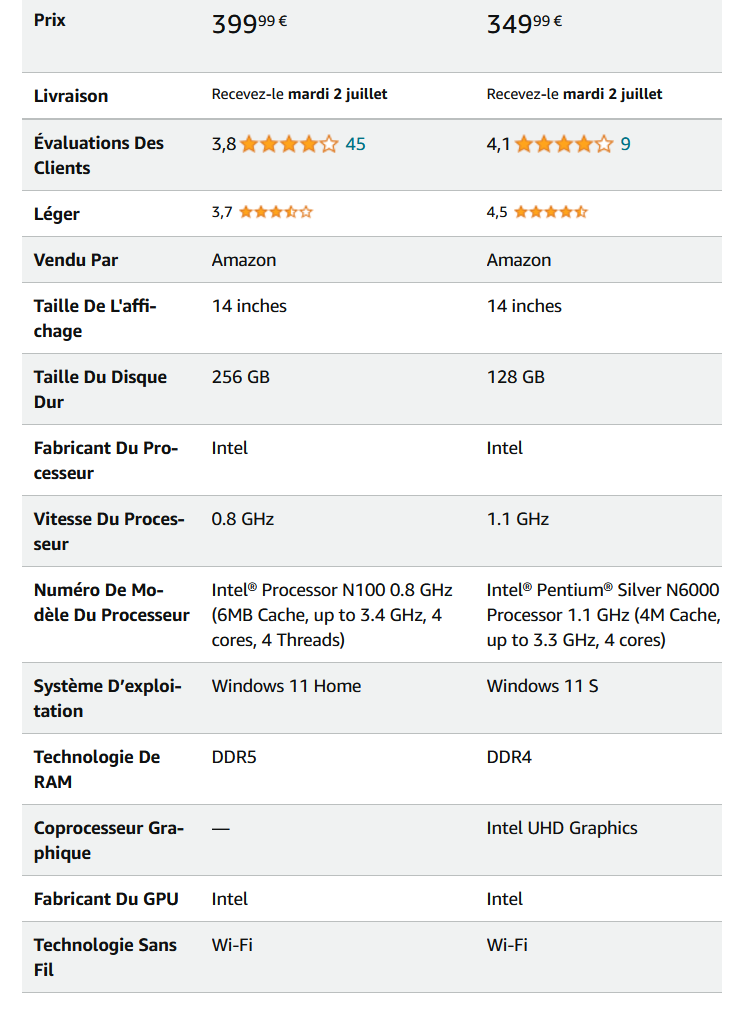This screenshot has width=732, height=1019.
Task: Click first product's mardi 2 juillet delivery text
Action: click(x=337, y=94)
